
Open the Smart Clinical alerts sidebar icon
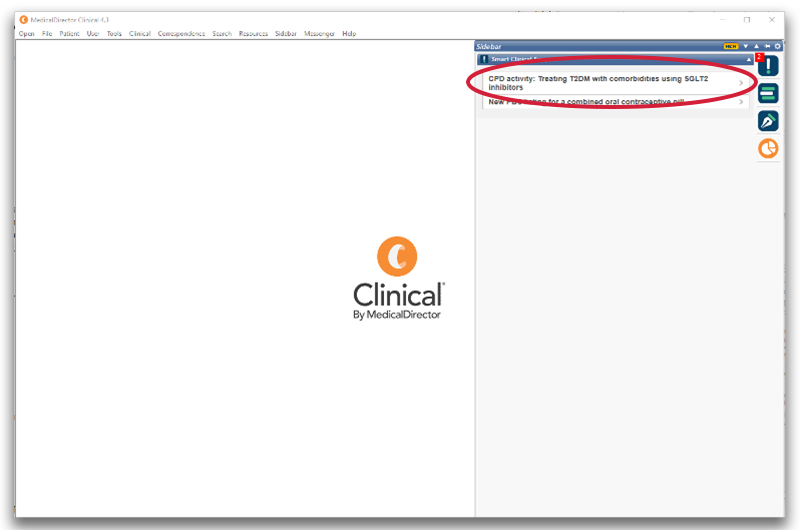768,66
